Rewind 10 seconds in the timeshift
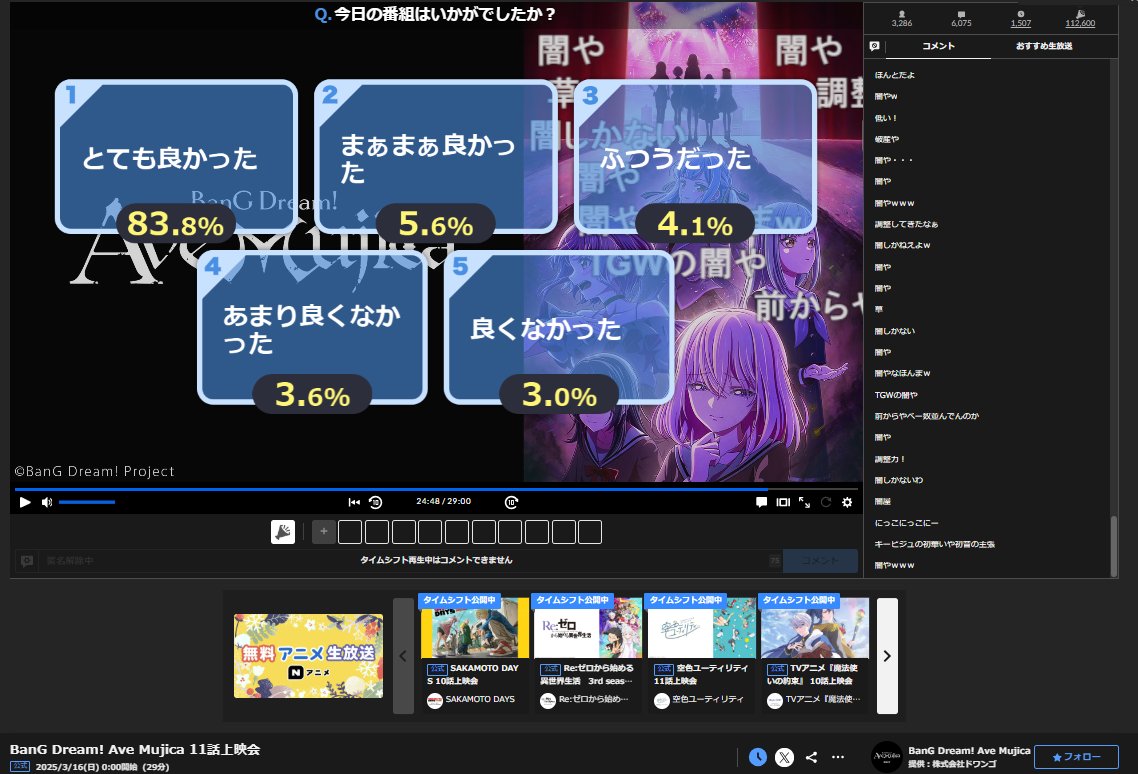The height and width of the screenshot is (774, 1138). pos(375,502)
